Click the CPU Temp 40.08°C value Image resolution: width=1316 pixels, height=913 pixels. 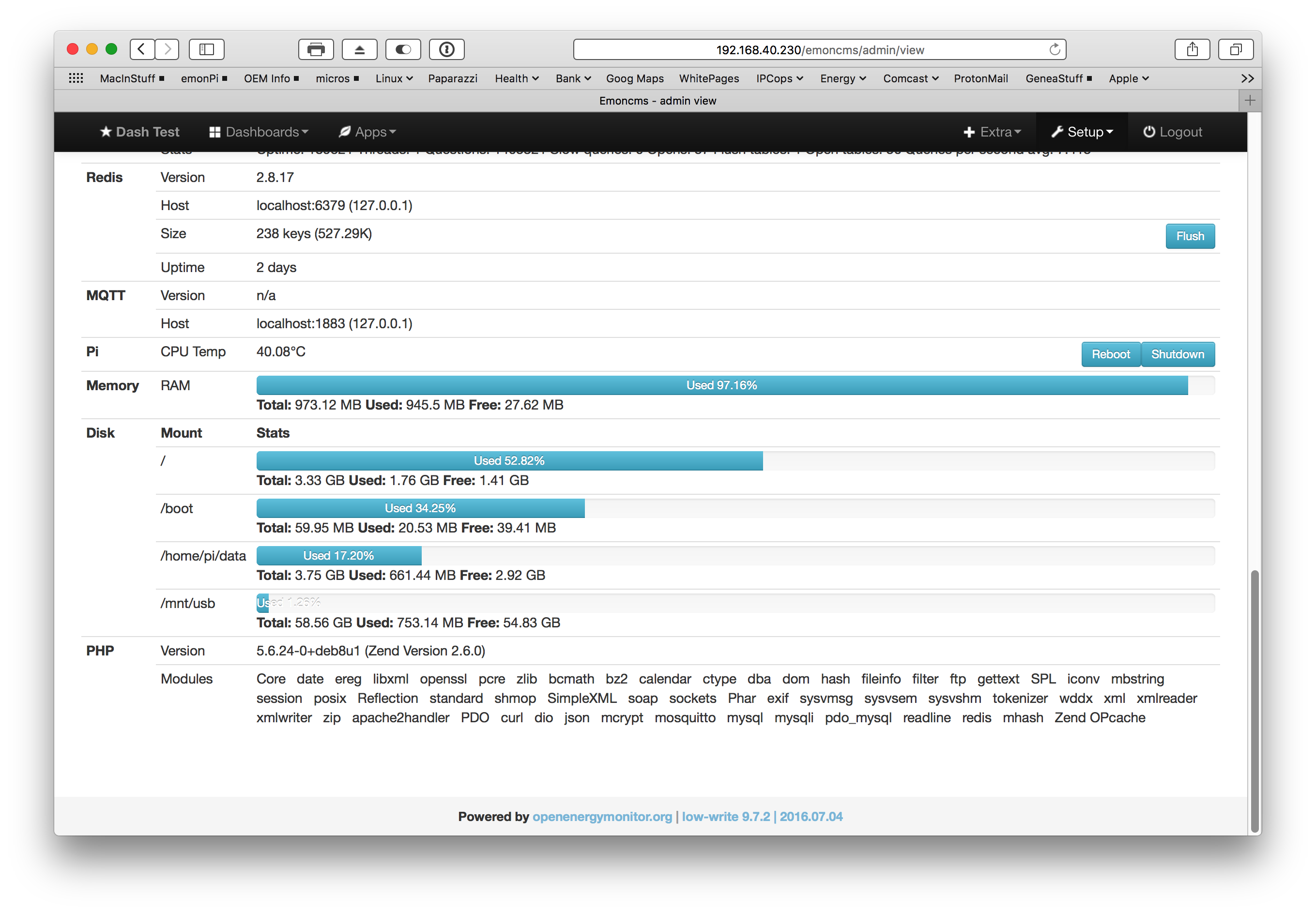(280, 352)
